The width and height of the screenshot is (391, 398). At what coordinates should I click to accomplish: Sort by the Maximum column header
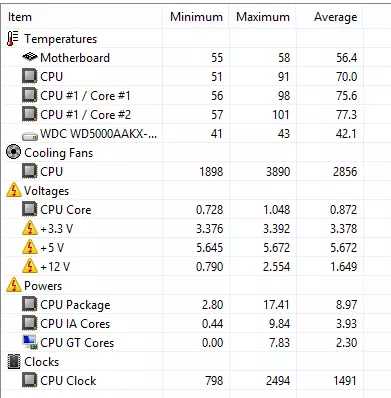click(263, 17)
